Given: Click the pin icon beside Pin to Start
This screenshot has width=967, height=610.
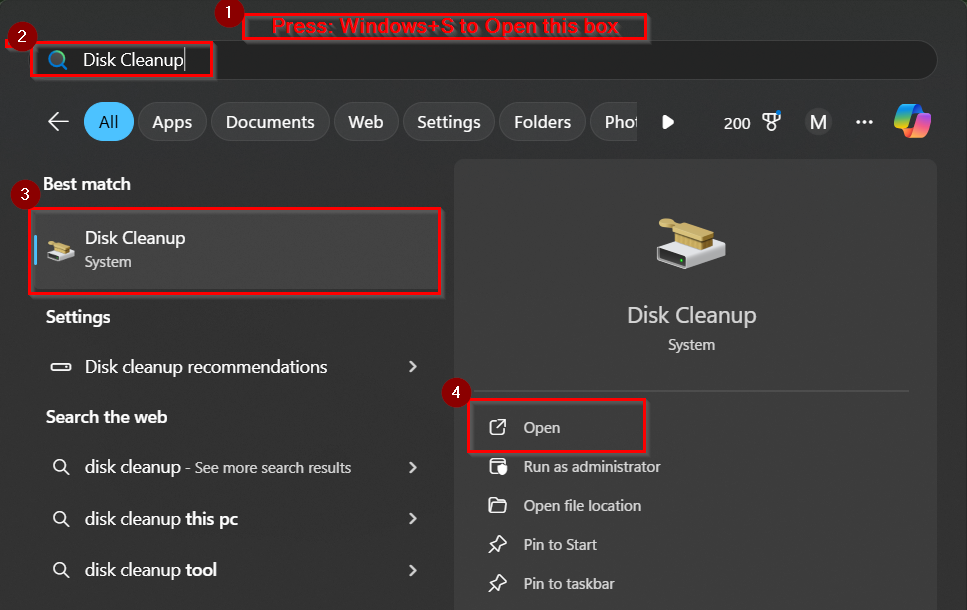Looking at the screenshot, I should [x=498, y=545].
